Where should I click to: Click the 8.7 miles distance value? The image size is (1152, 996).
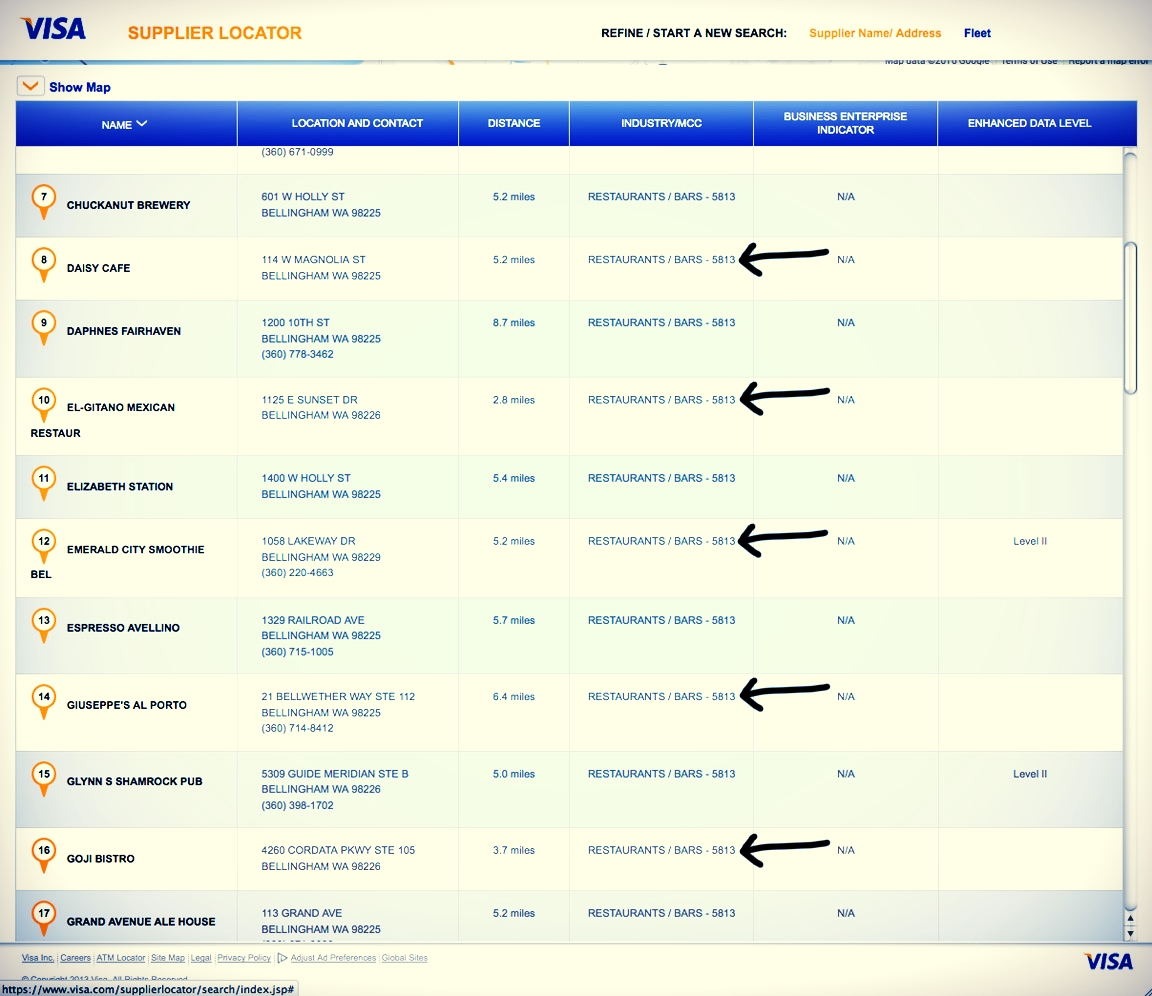click(x=514, y=322)
